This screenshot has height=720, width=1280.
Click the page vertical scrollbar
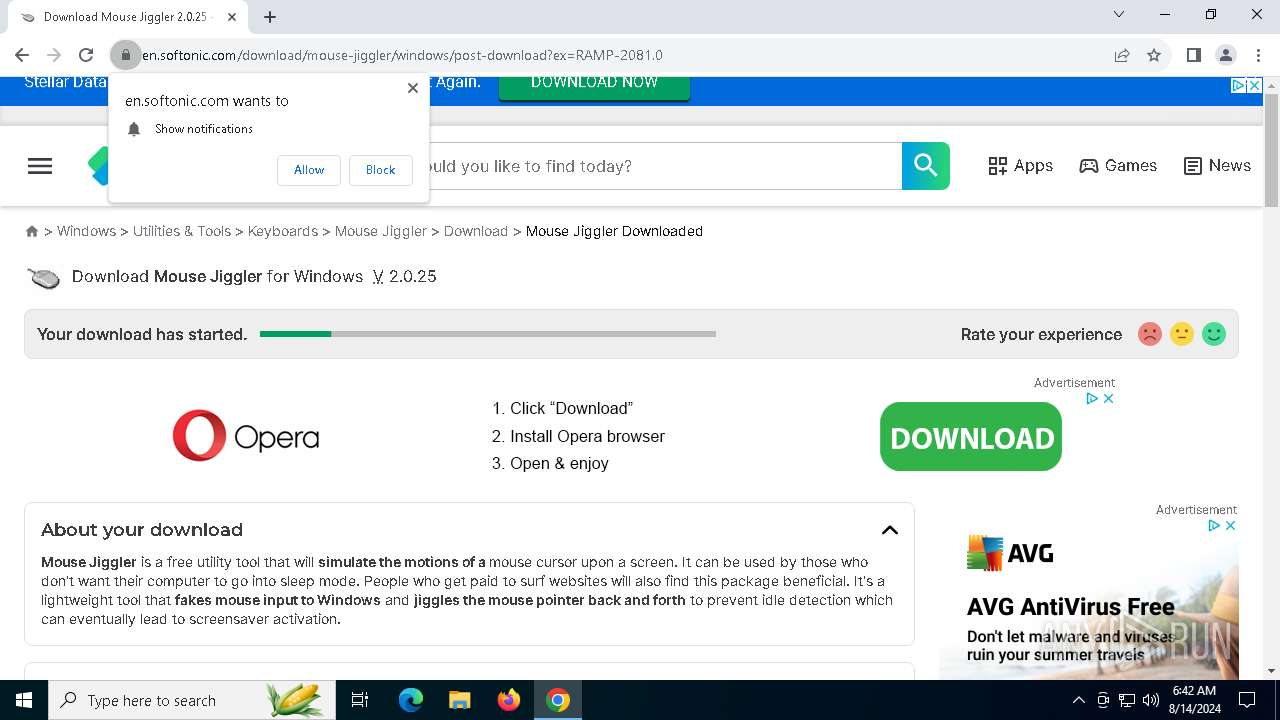1272,150
